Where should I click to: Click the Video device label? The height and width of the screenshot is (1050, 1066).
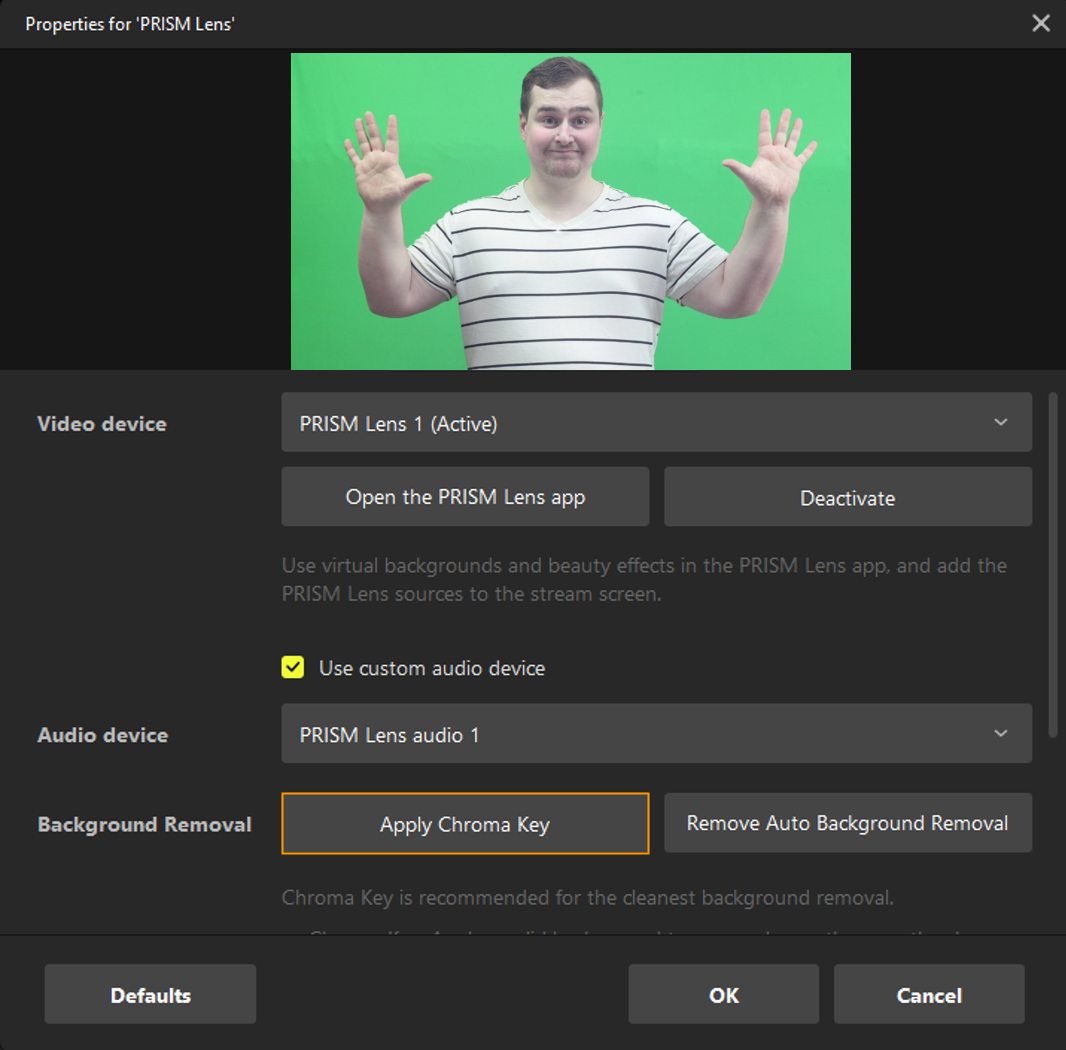click(x=102, y=424)
